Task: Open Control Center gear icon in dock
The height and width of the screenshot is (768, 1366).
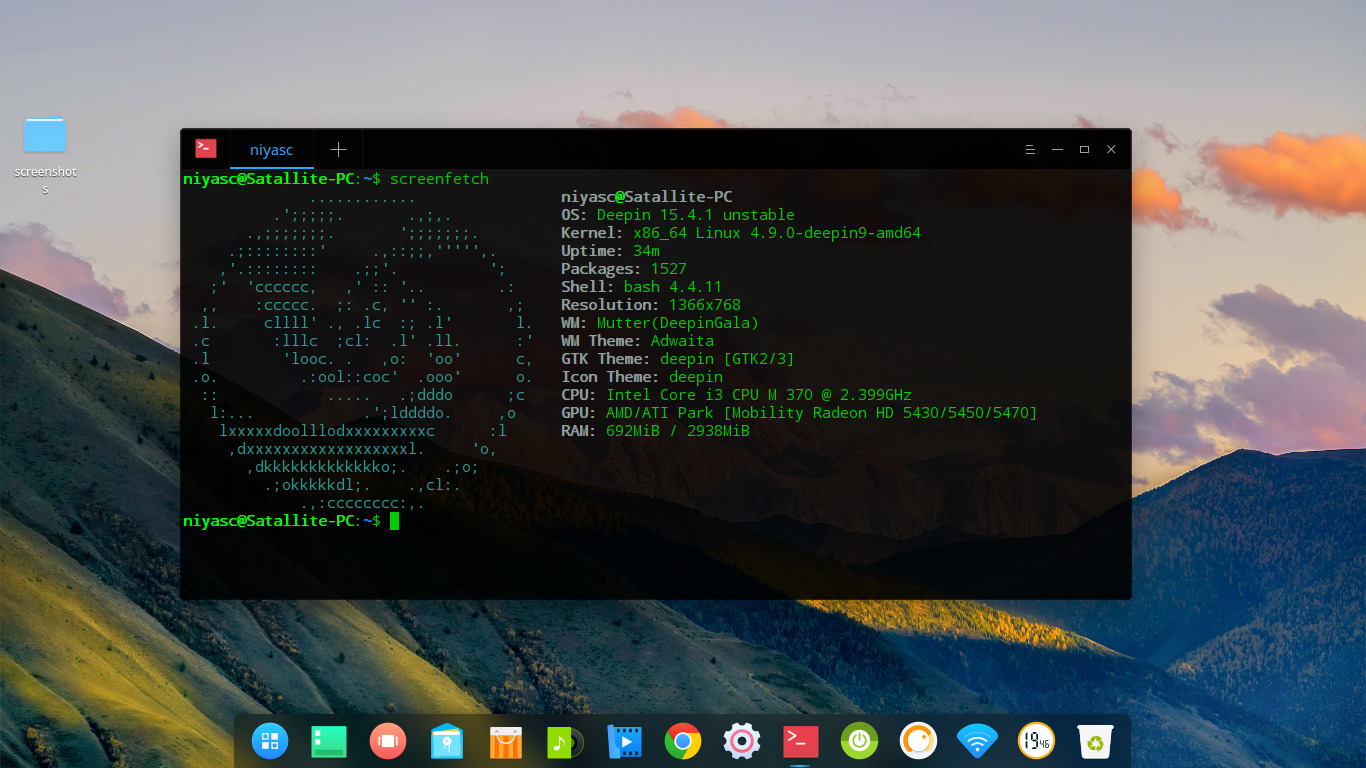Action: tap(742, 741)
